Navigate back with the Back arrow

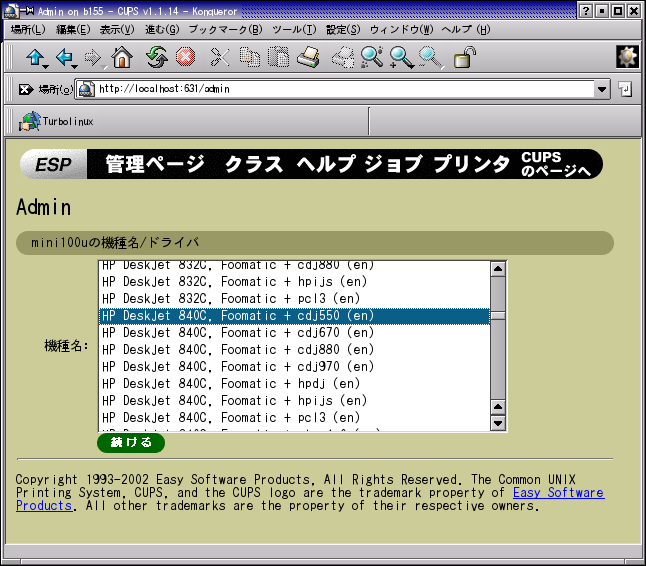point(64,57)
